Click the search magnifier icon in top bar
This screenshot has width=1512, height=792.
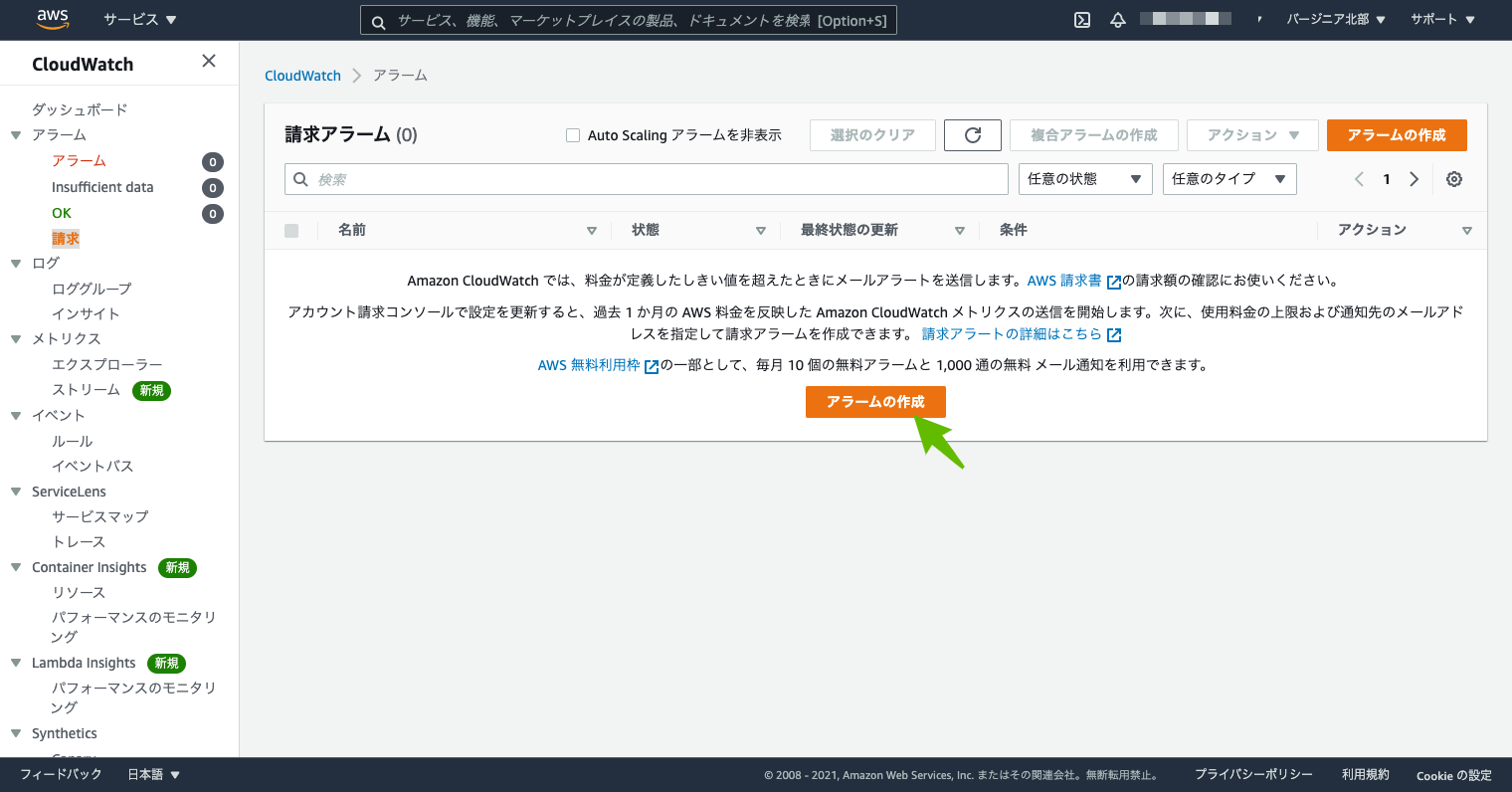tap(378, 21)
